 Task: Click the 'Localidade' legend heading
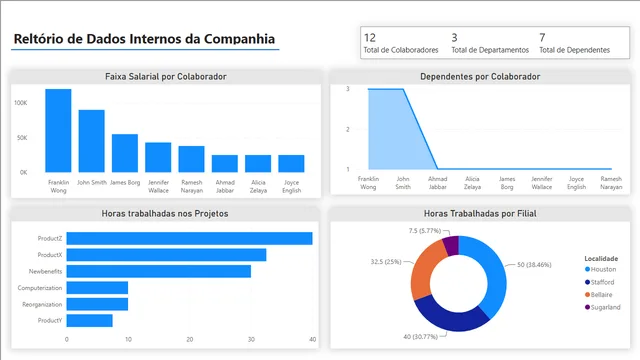[601, 258]
